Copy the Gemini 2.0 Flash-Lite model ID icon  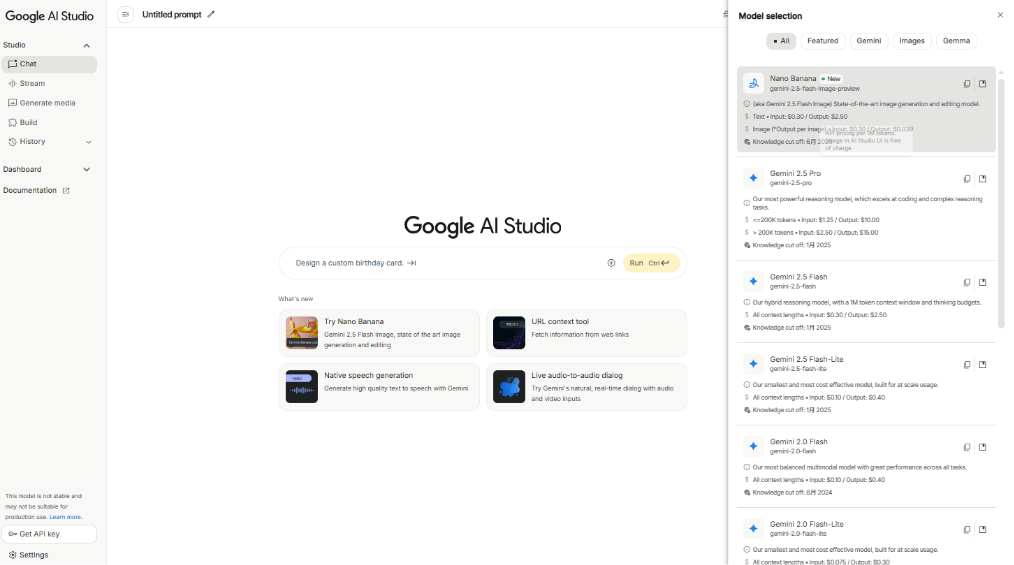967,529
